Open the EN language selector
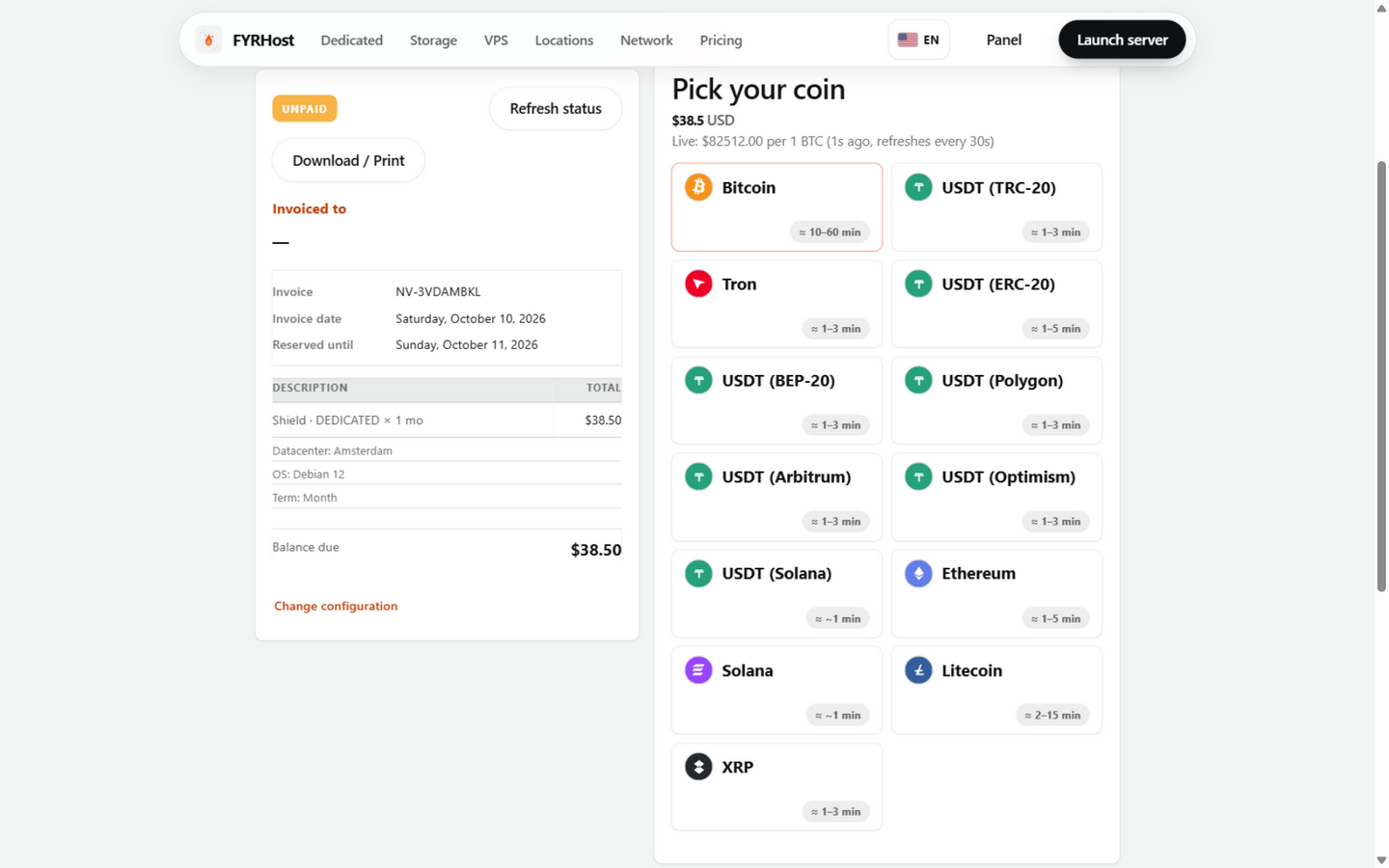Viewport: 1389px width, 868px height. tap(918, 40)
